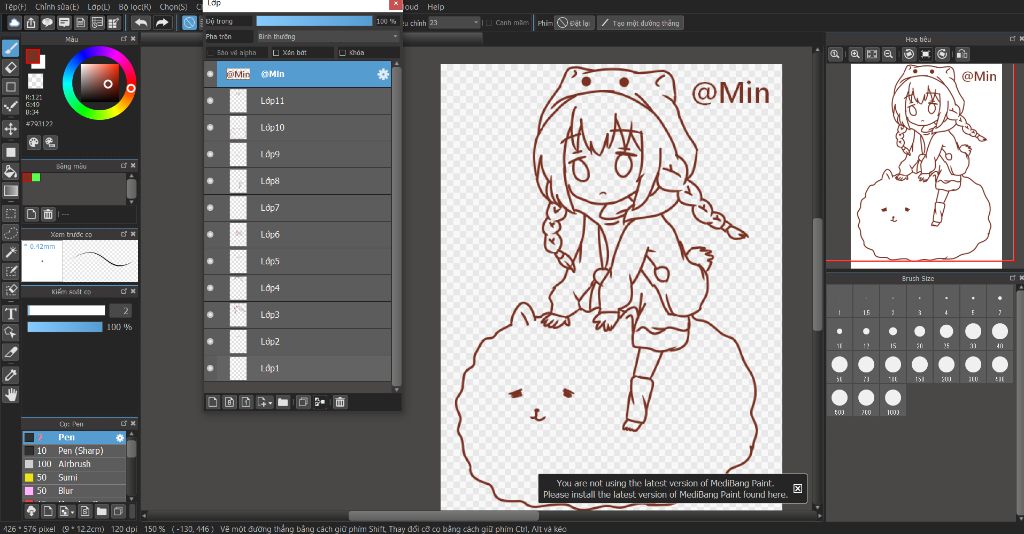Click the Đặt lại reset button
The width and height of the screenshot is (1024, 534).
[574, 23]
